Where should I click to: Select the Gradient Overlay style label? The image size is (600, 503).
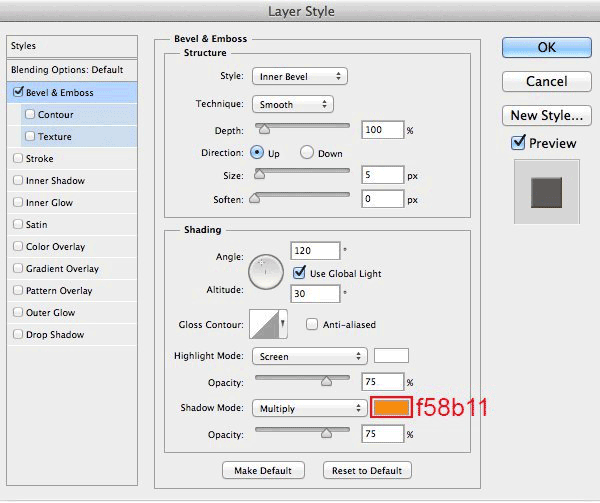click(62, 269)
